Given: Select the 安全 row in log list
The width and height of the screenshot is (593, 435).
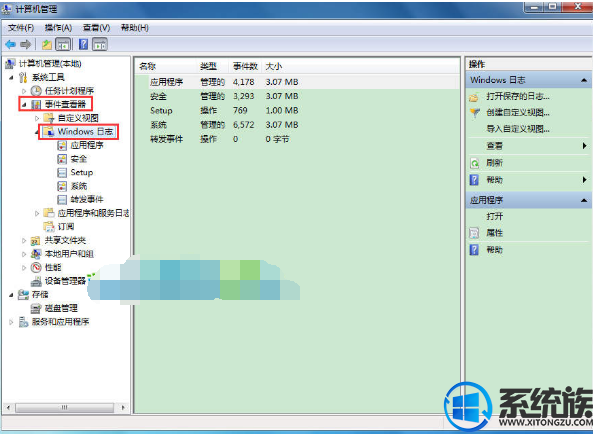Looking at the screenshot, I should tap(297, 96).
